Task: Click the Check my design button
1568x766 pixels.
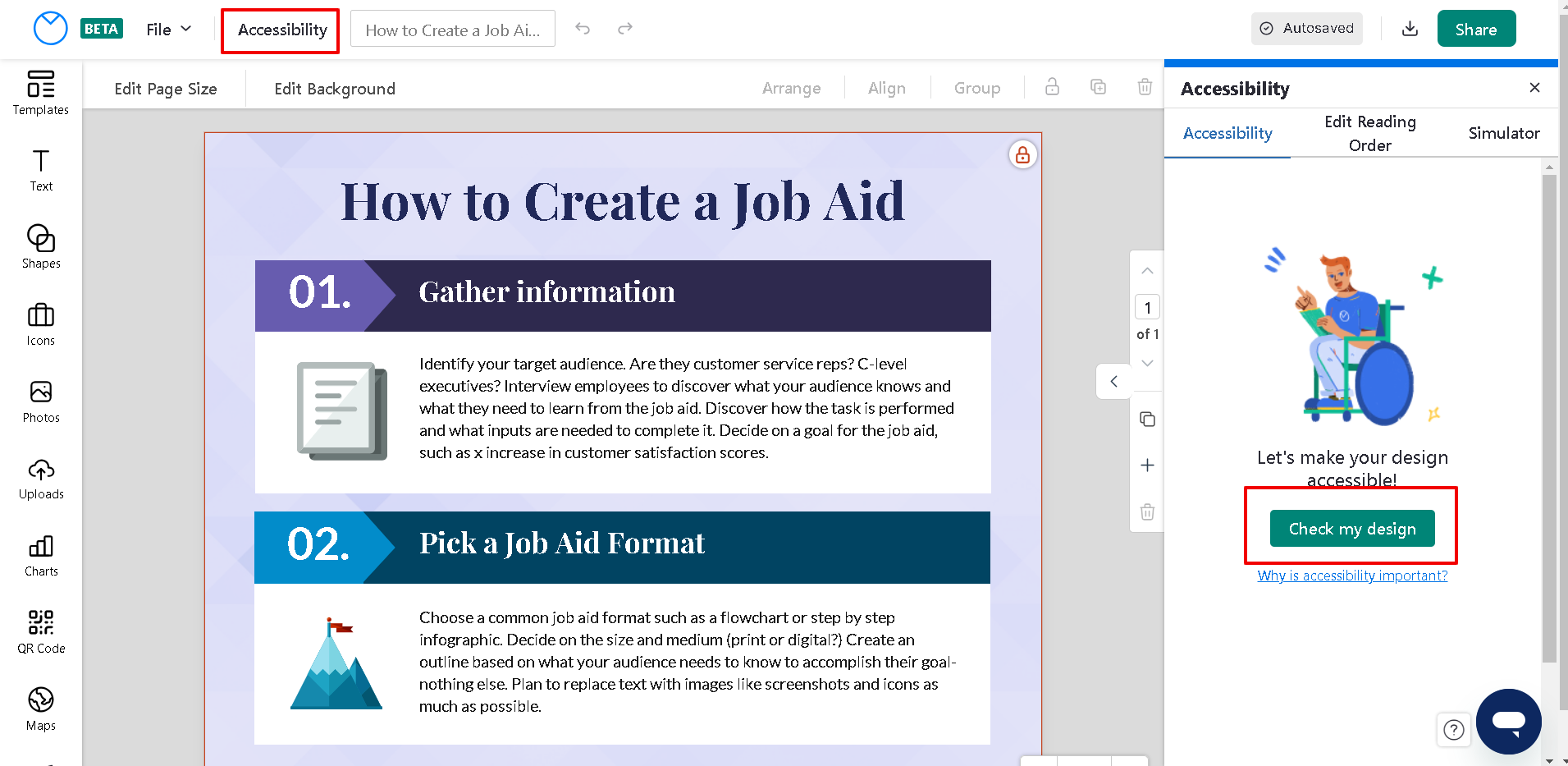Action: click(1351, 528)
